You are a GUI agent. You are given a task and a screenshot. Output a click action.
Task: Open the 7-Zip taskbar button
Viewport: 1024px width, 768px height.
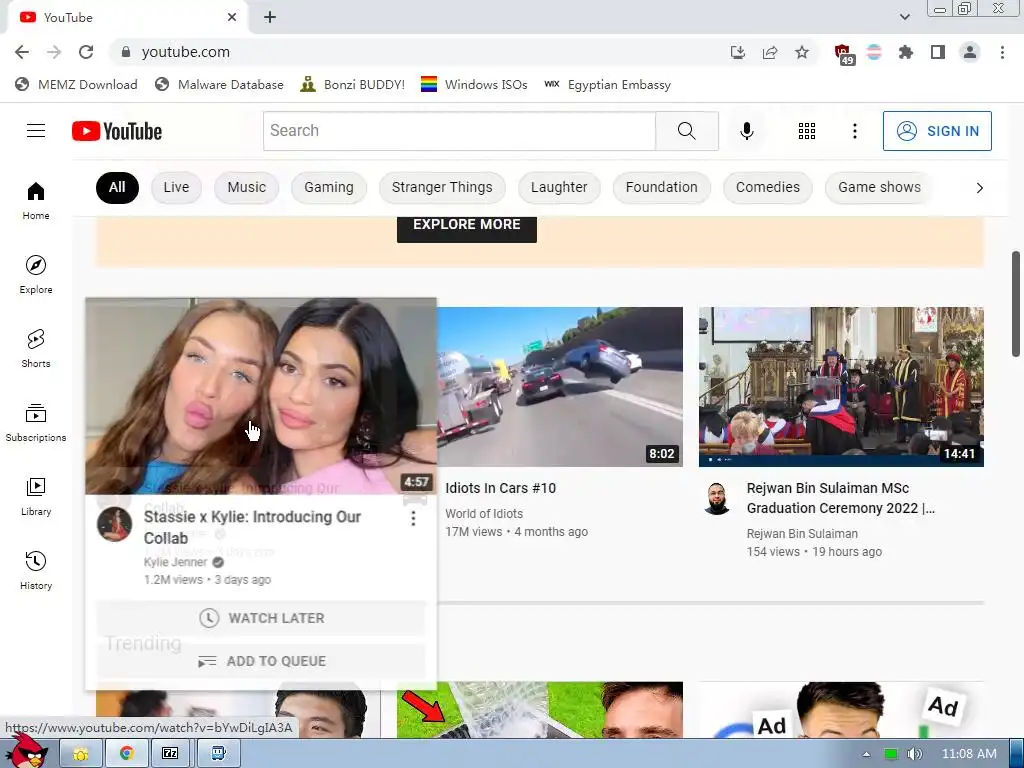pyautogui.click(x=170, y=754)
